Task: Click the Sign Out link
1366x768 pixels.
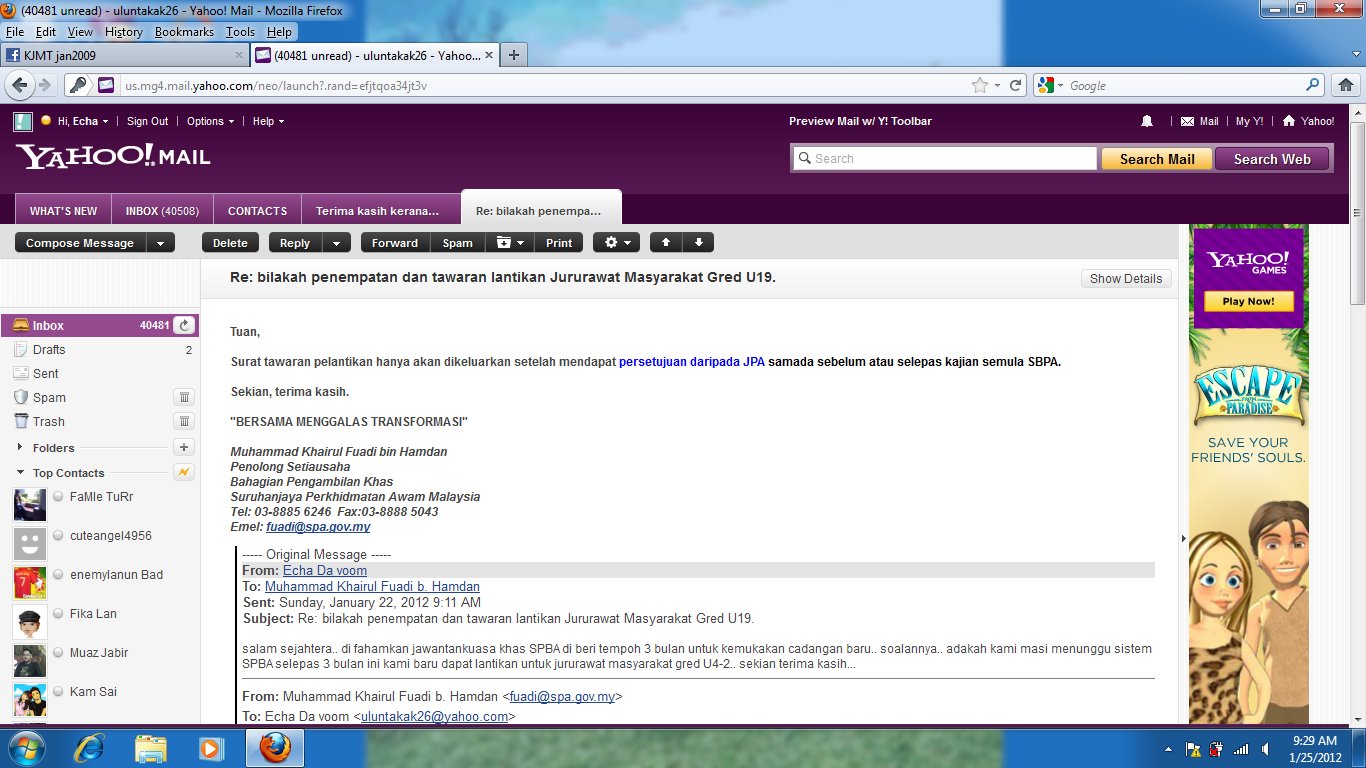Action: click(x=147, y=121)
